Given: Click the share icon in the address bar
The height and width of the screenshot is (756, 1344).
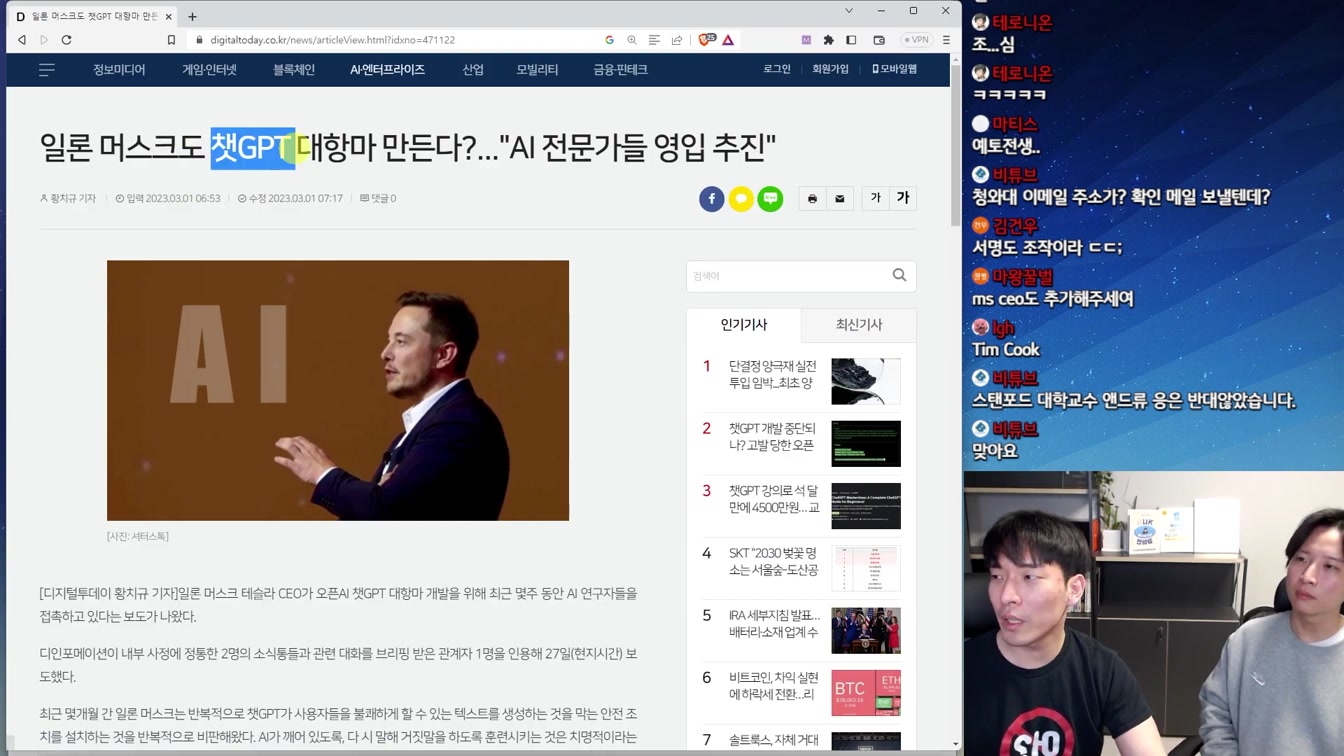Looking at the screenshot, I should (677, 40).
